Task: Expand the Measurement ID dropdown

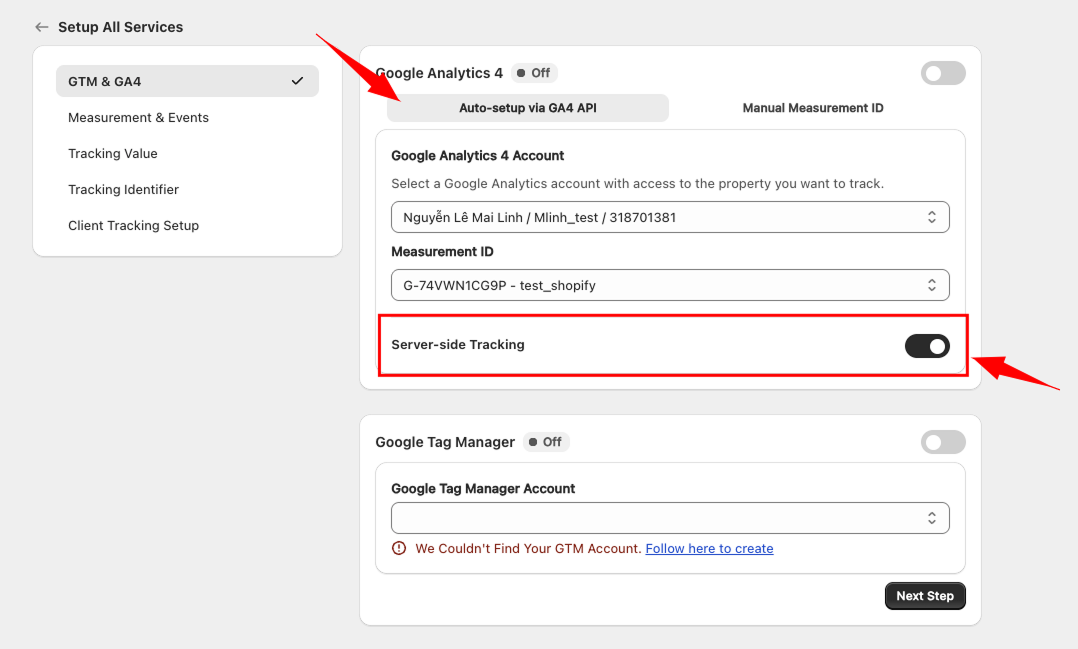Action: tap(670, 285)
